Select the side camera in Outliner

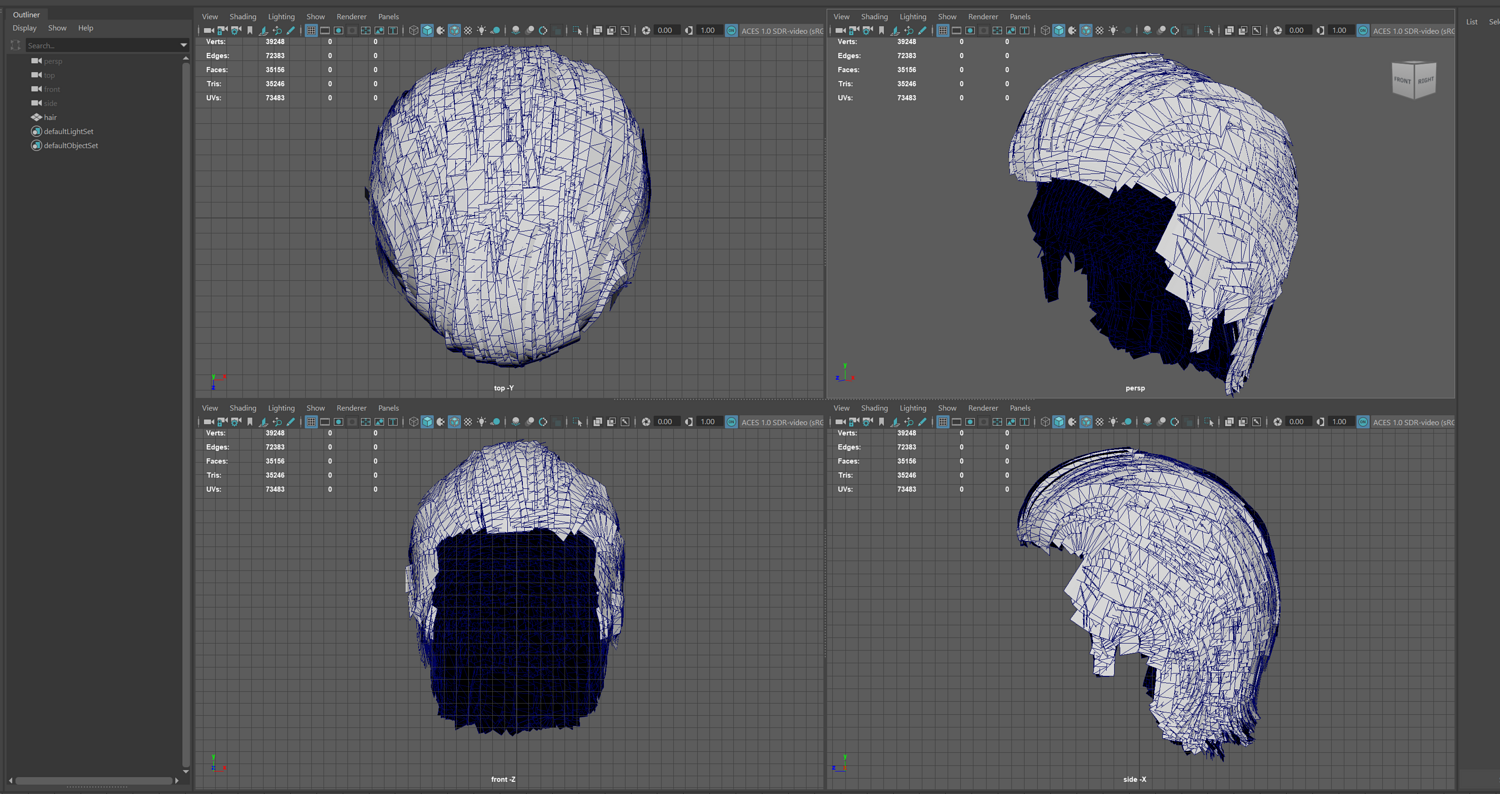tap(50, 103)
